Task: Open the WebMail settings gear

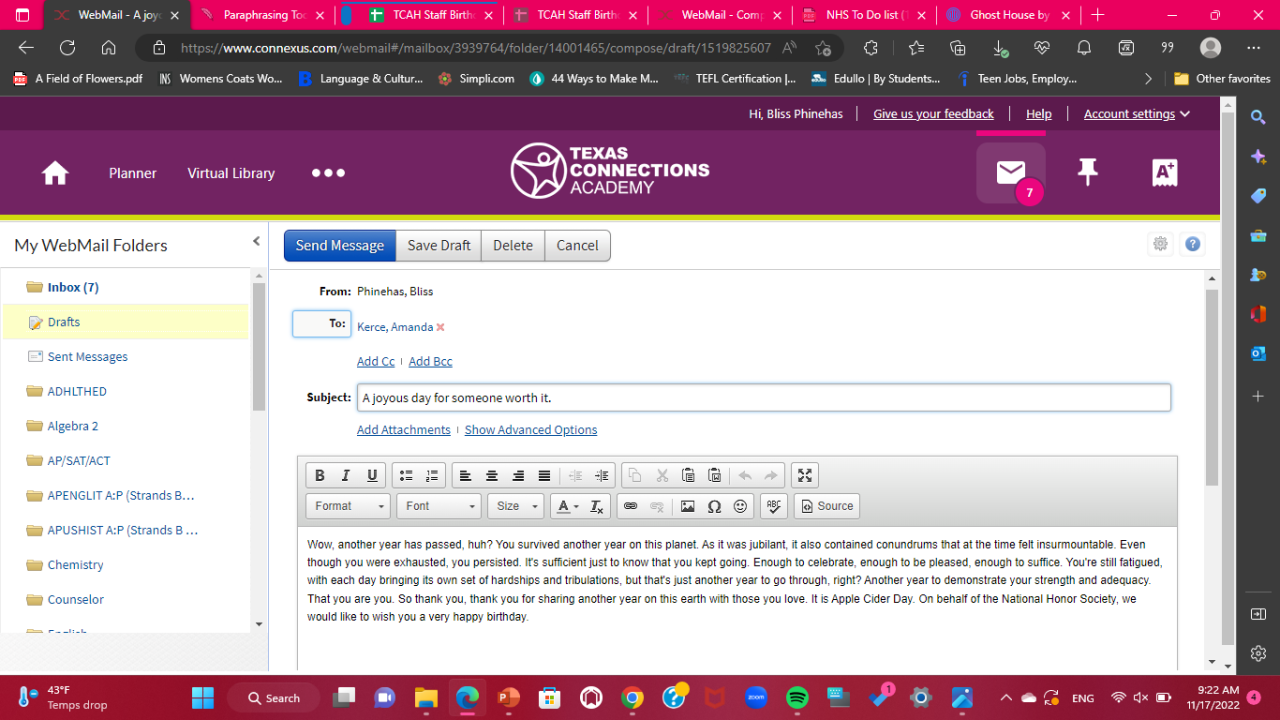Action: pyautogui.click(x=1160, y=244)
